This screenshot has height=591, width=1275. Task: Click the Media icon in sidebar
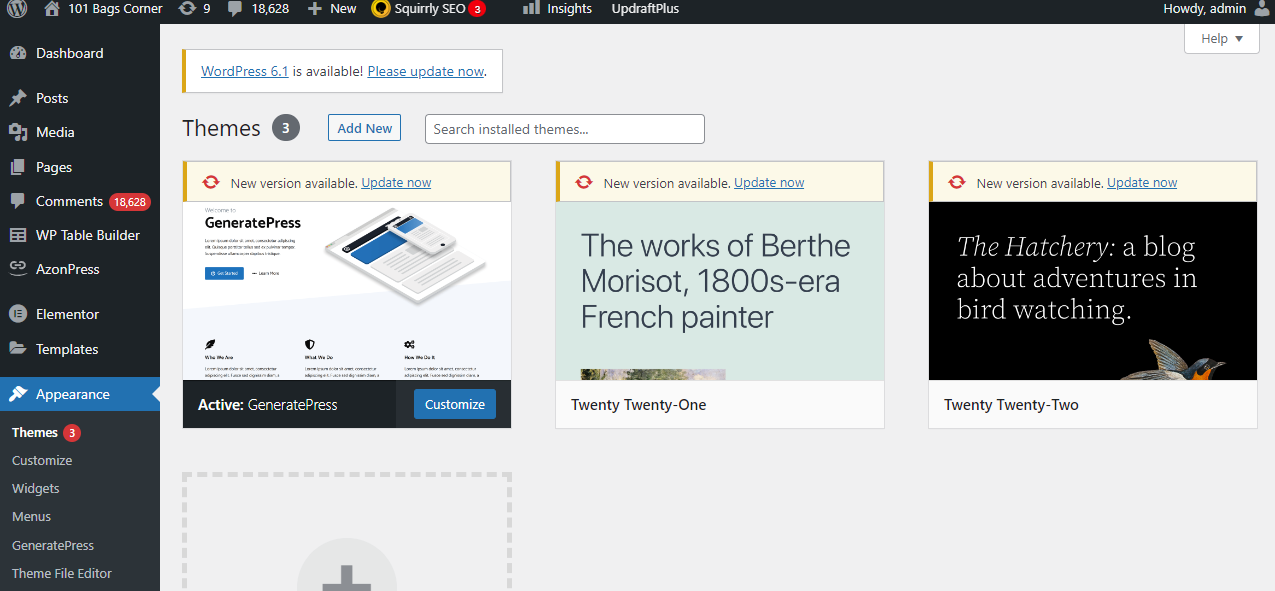pos(18,132)
